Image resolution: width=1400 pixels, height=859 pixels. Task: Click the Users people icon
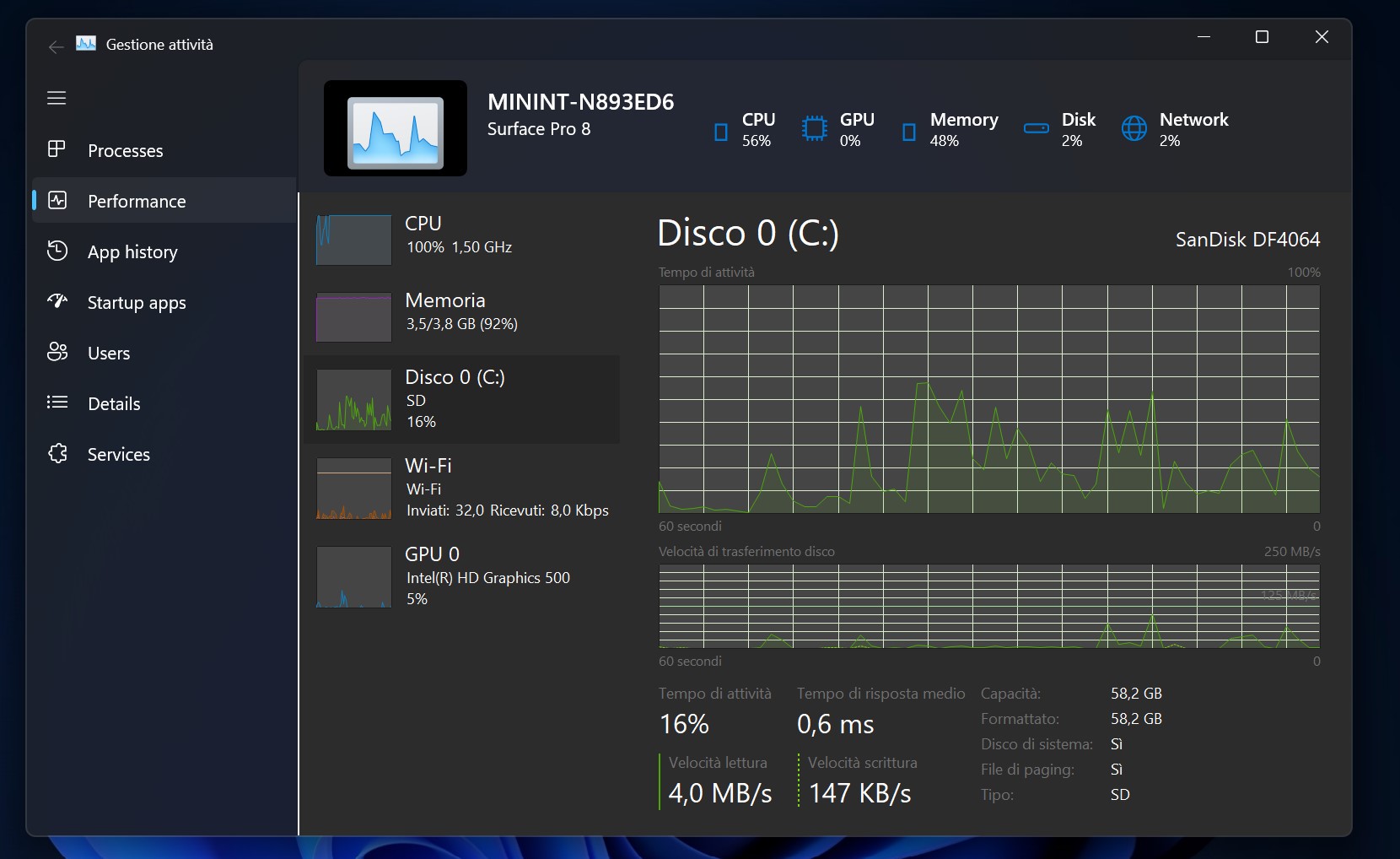tap(57, 352)
